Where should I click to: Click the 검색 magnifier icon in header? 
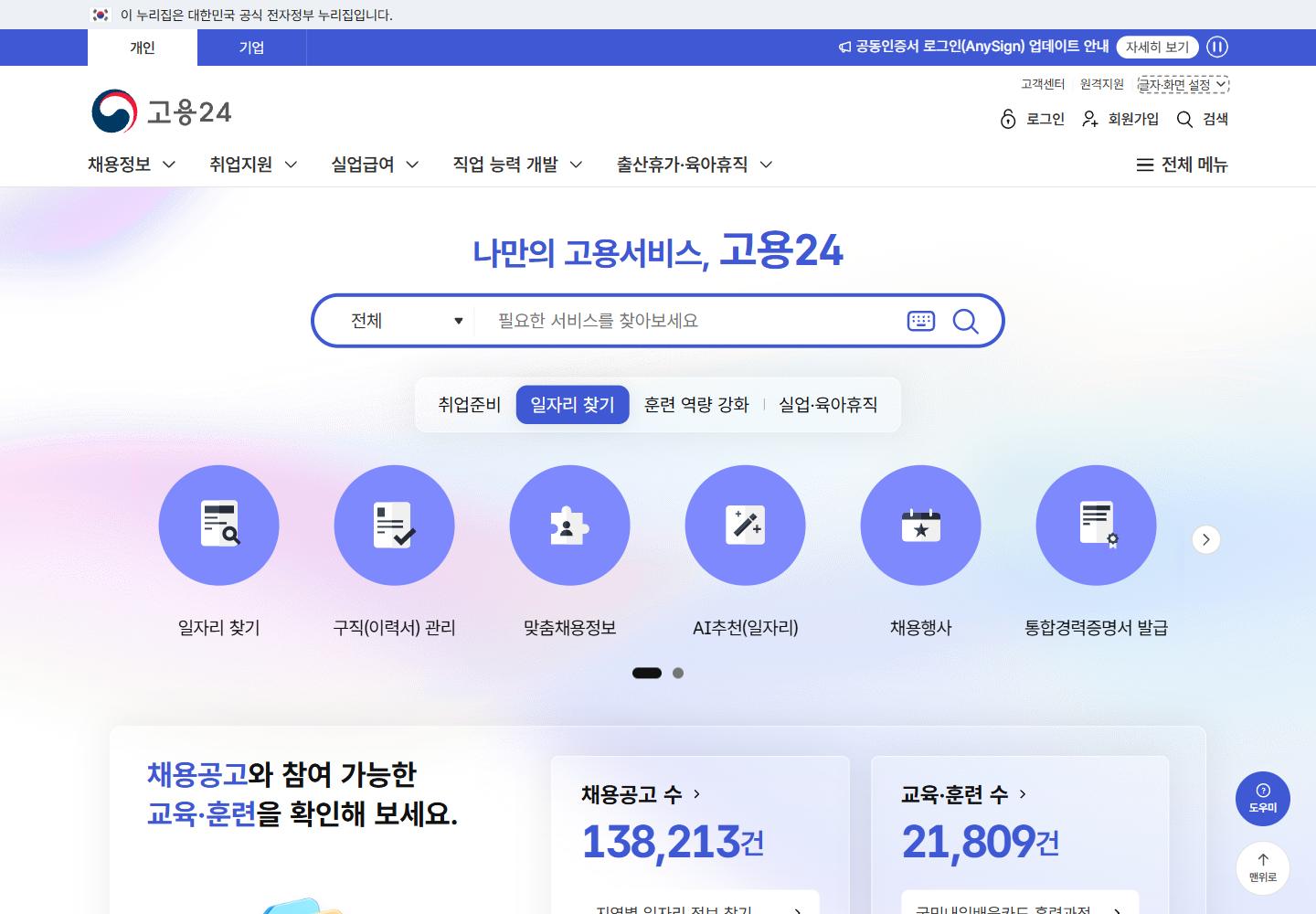1185,119
